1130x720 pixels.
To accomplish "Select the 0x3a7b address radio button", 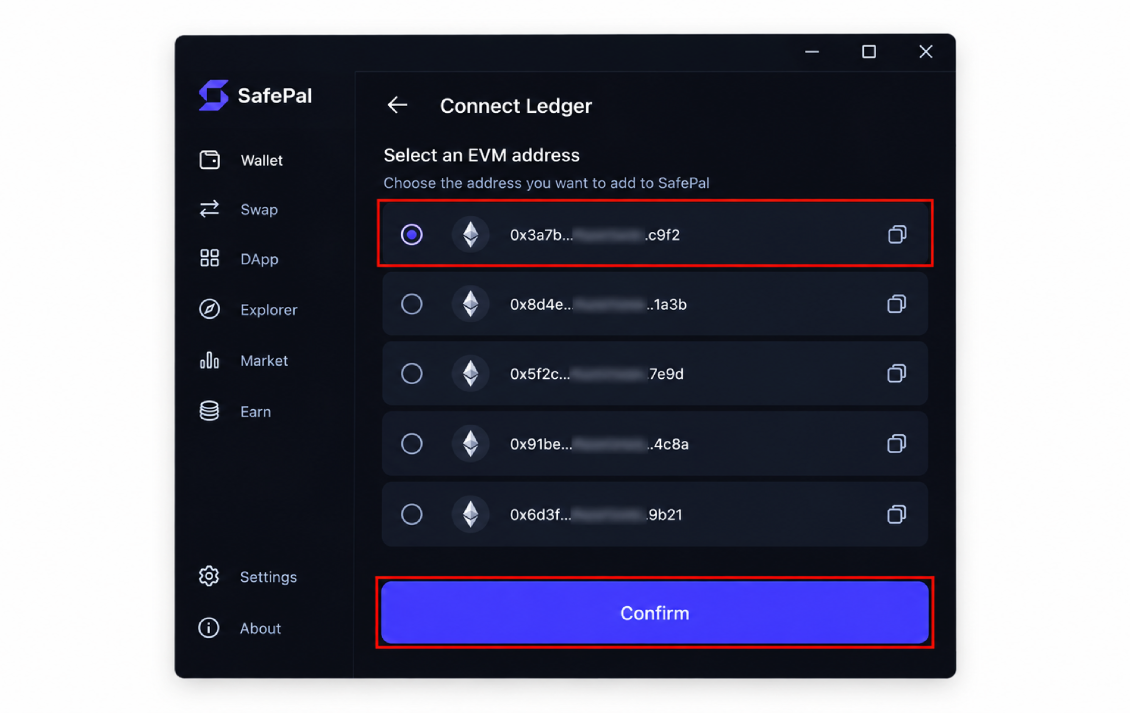I will click(x=411, y=234).
